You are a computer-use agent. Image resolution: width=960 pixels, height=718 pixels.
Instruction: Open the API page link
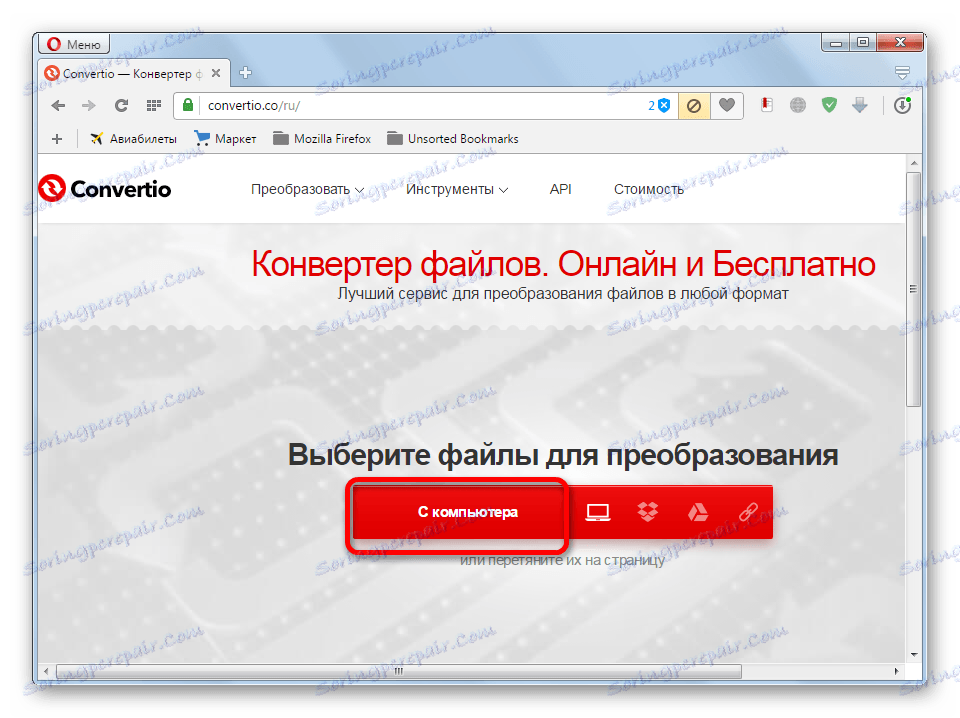[560, 189]
